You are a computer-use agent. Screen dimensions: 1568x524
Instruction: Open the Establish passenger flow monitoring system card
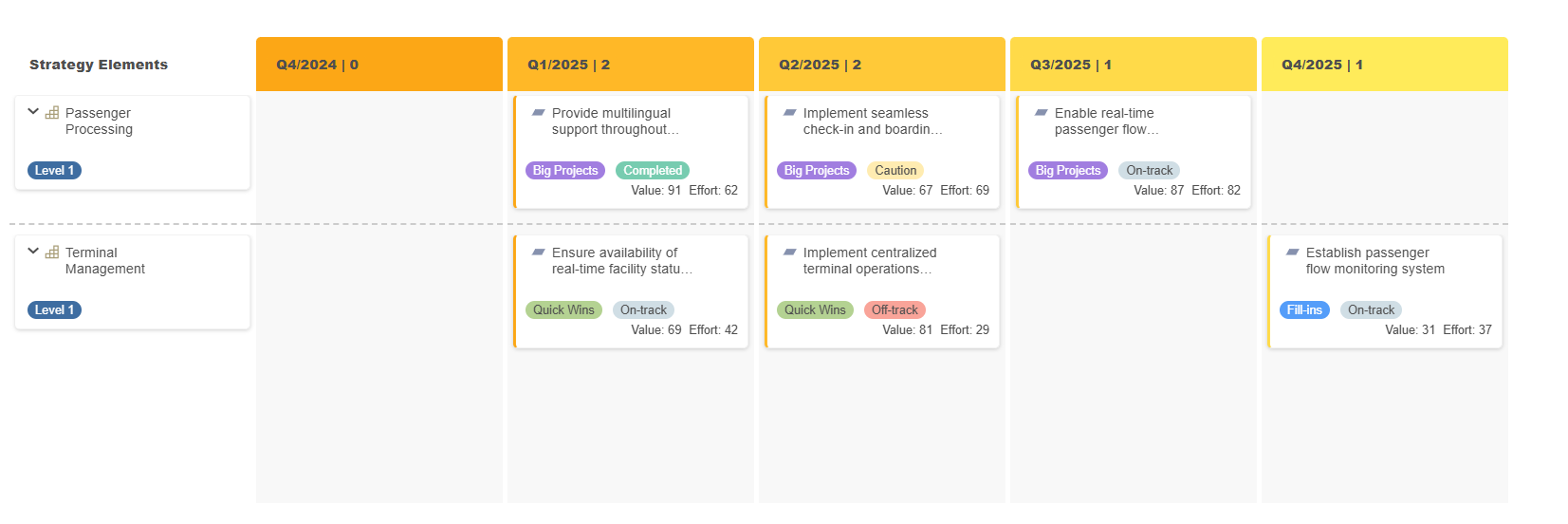[1385, 291]
